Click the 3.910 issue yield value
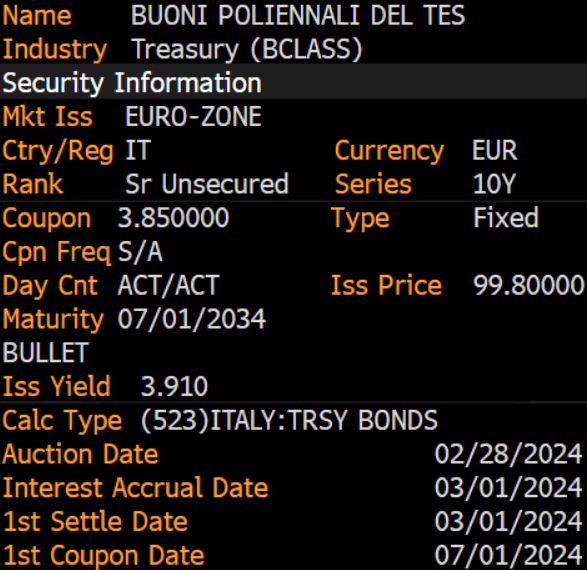Image resolution: width=587 pixels, height=570 pixels. 174,386
